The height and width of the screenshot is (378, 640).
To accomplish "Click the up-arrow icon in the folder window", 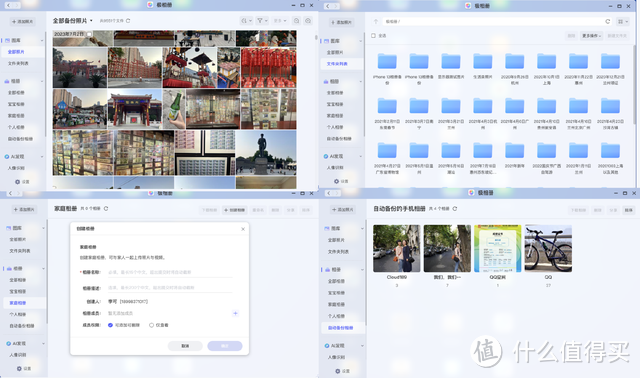I will (x=376, y=21).
